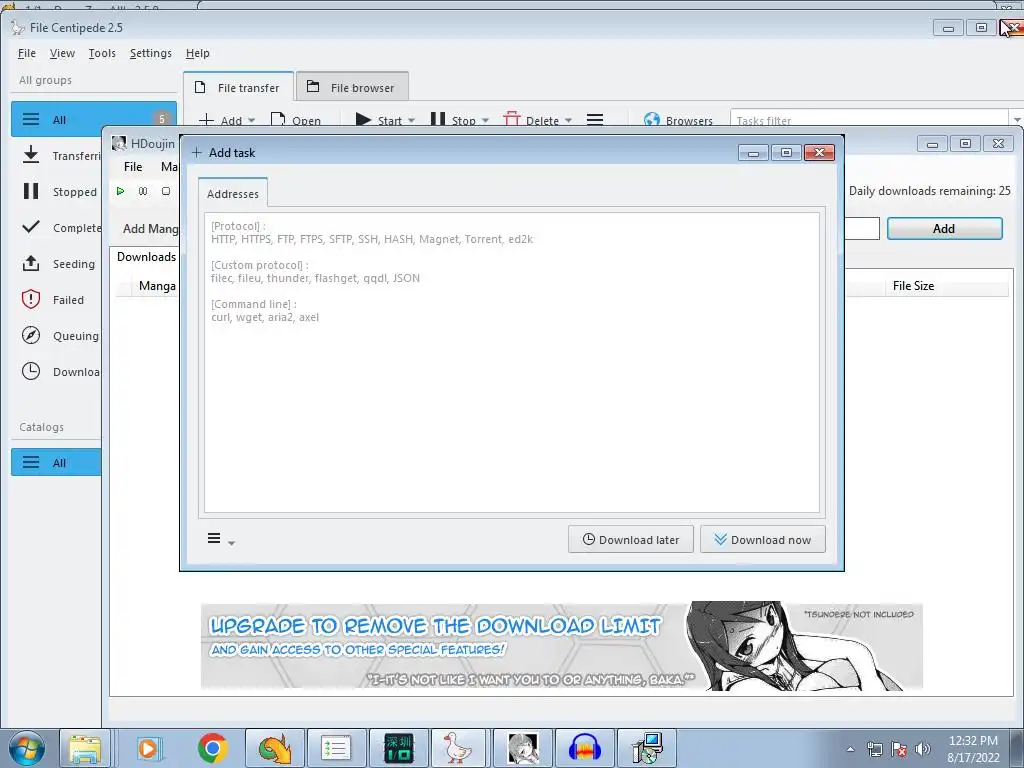Click the HDoujin pause button
The width and height of the screenshot is (1024, 768).
coord(143,191)
